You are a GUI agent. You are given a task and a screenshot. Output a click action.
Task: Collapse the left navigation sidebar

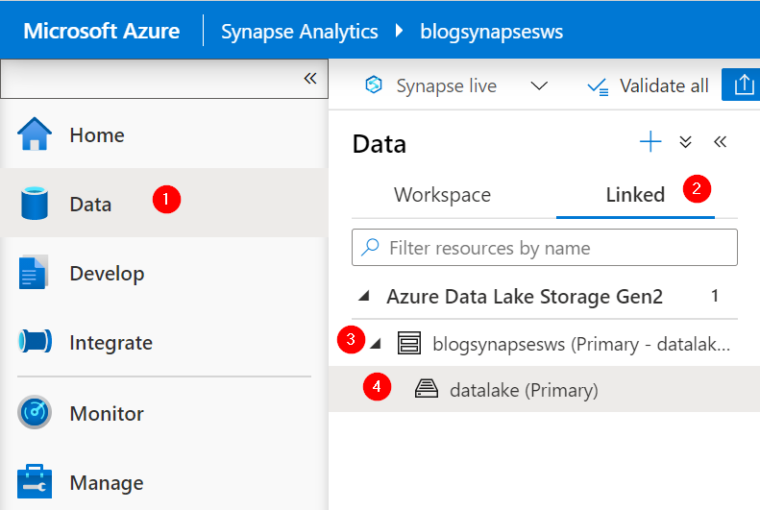click(x=310, y=78)
